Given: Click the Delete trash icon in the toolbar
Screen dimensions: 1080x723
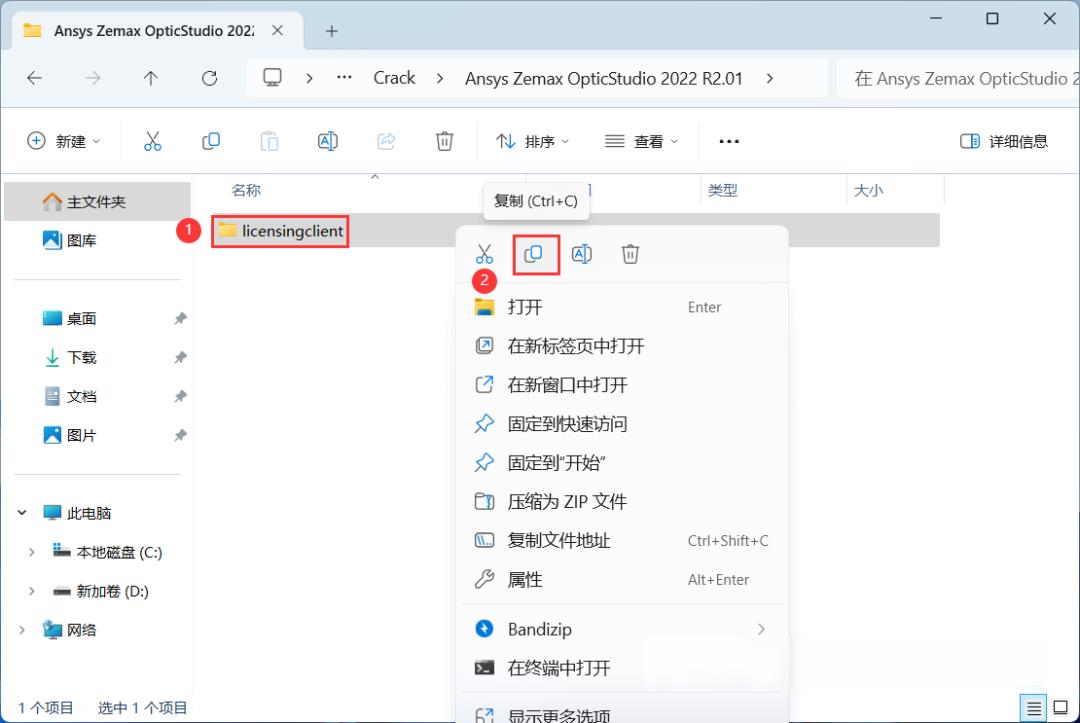Looking at the screenshot, I should click(x=444, y=141).
